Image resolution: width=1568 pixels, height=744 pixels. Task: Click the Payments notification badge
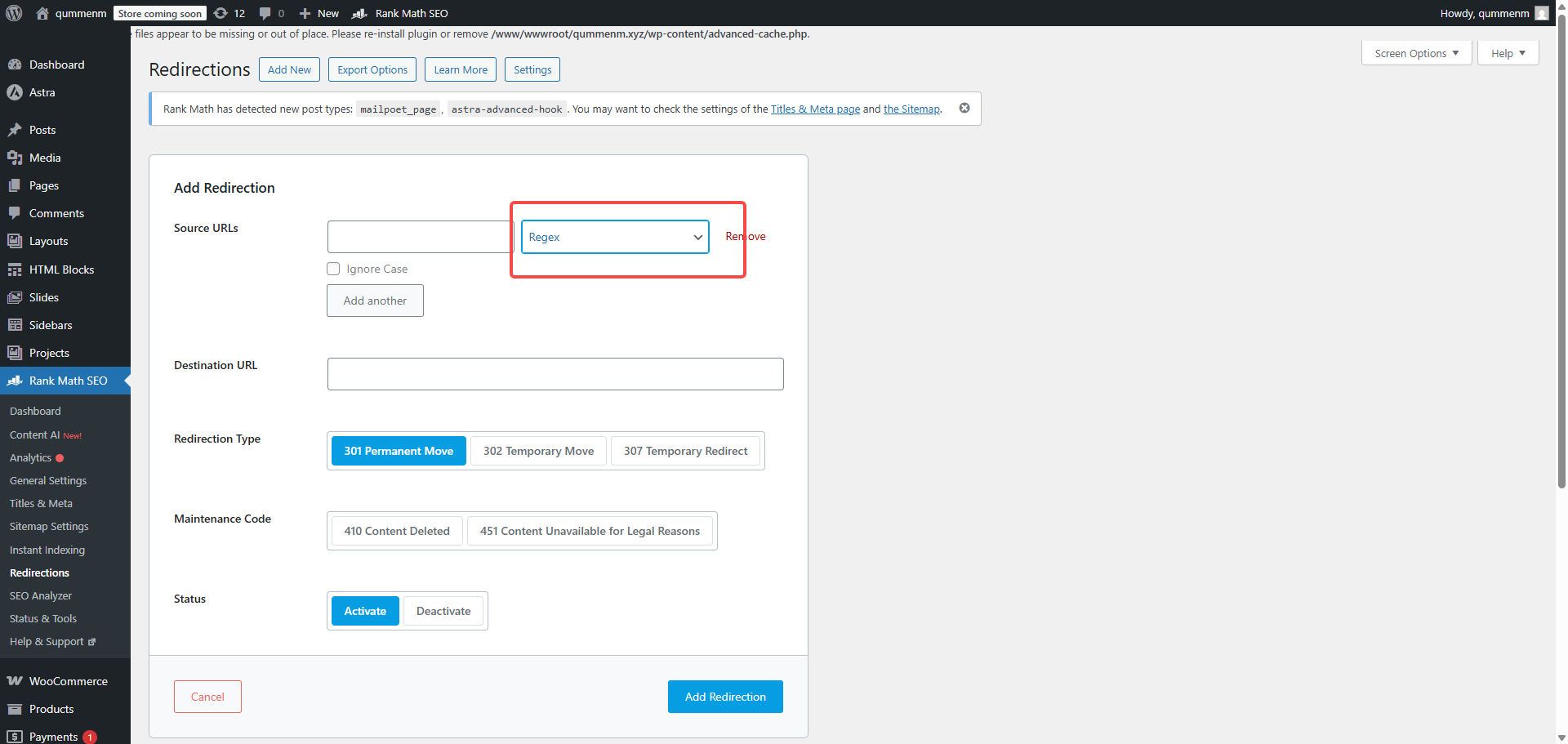pyautogui.click(x=90, y=737)
